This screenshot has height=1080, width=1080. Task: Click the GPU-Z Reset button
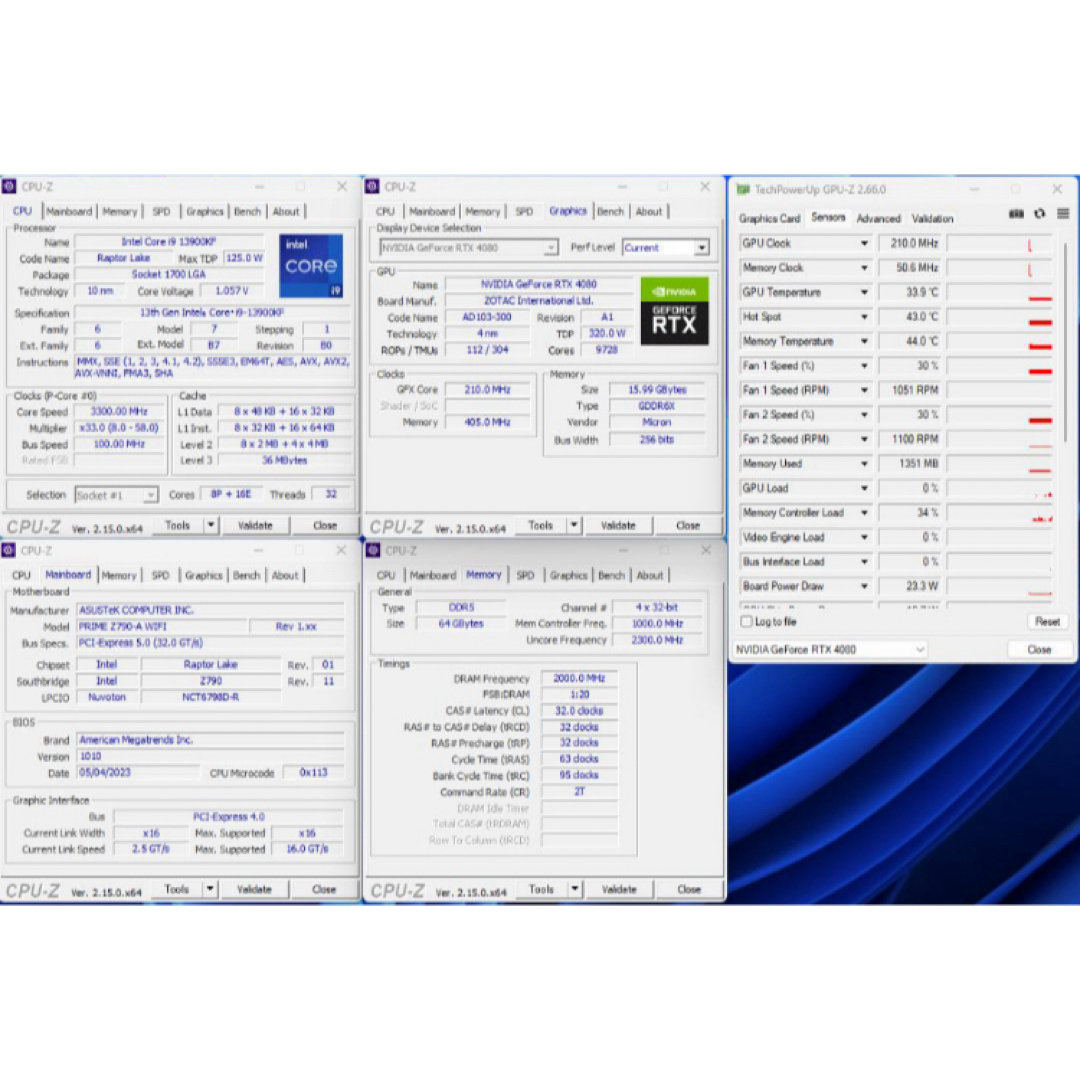pos(1047,622)
